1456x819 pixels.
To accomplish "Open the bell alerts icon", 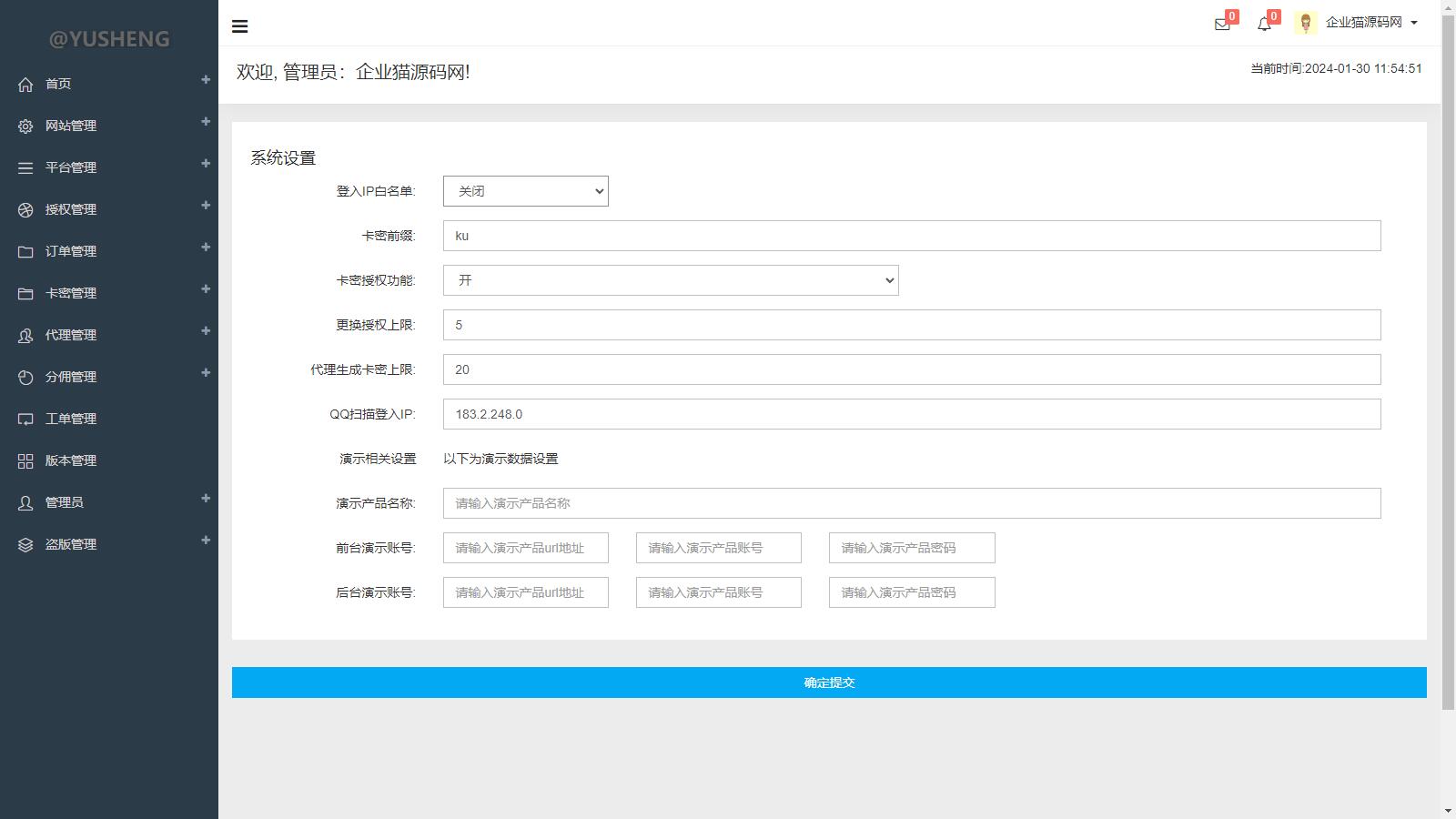I will [1264, 25].
